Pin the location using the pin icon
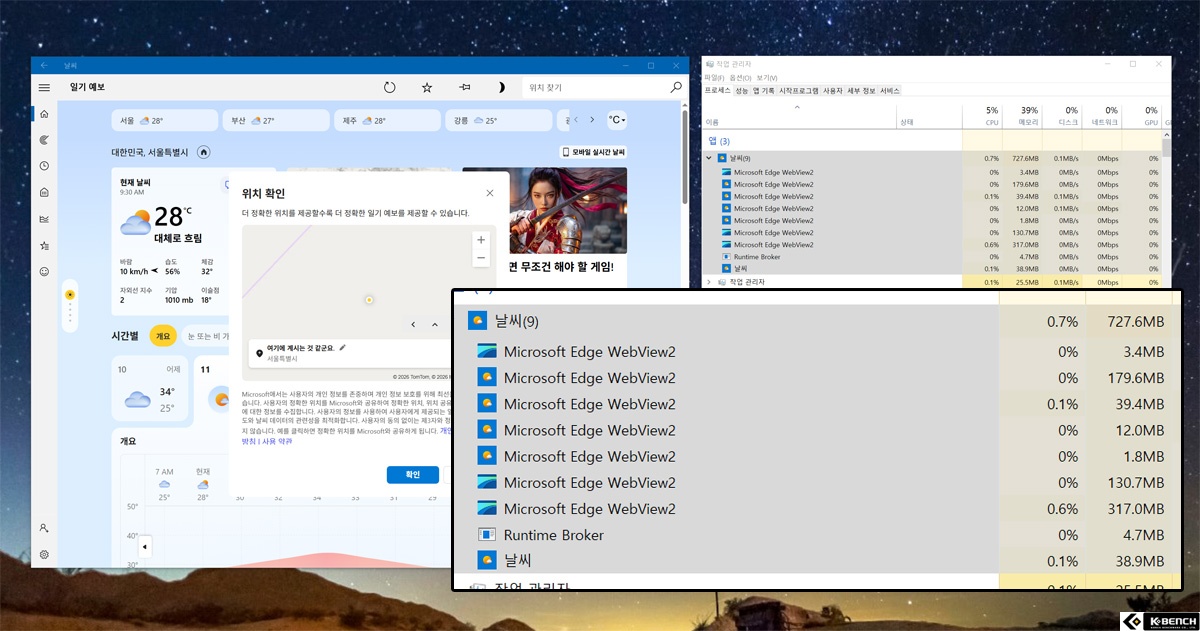 (x=464, y=88)
